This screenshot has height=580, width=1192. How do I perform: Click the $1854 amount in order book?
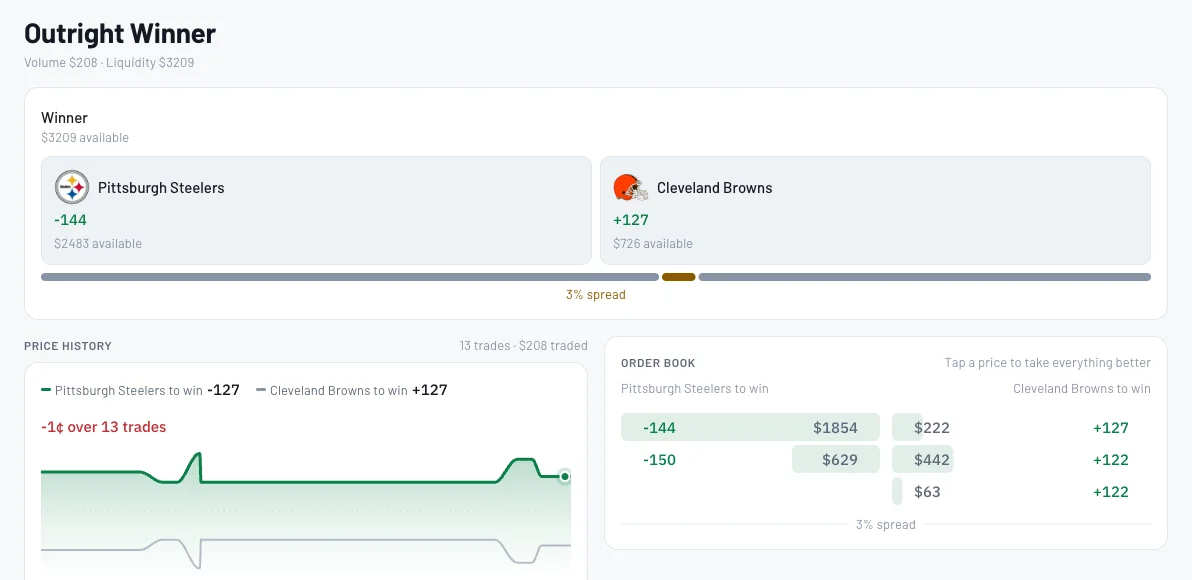tap(835, 427)
